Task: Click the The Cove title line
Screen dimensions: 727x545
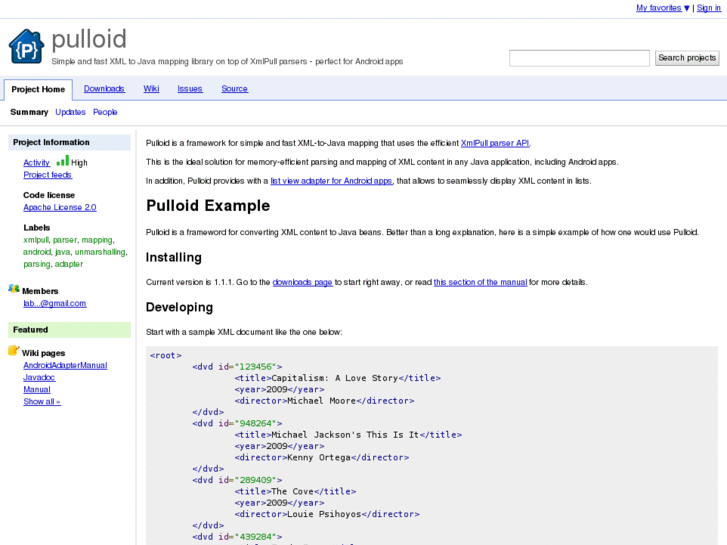Action: point(295,492)
